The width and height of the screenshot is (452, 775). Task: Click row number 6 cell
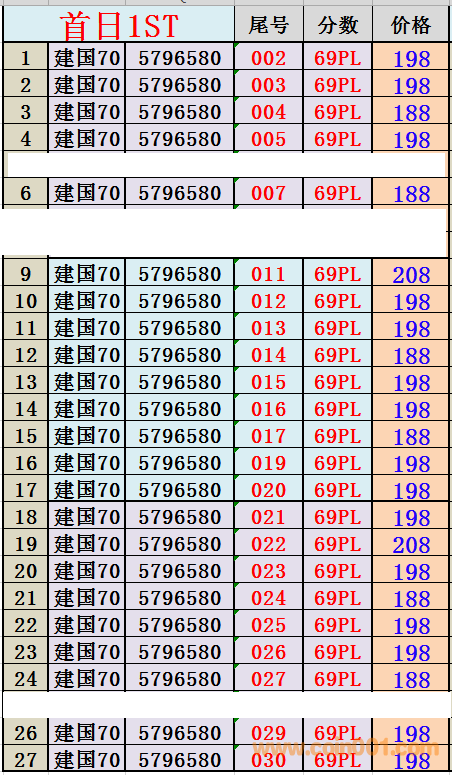(26, 193)
